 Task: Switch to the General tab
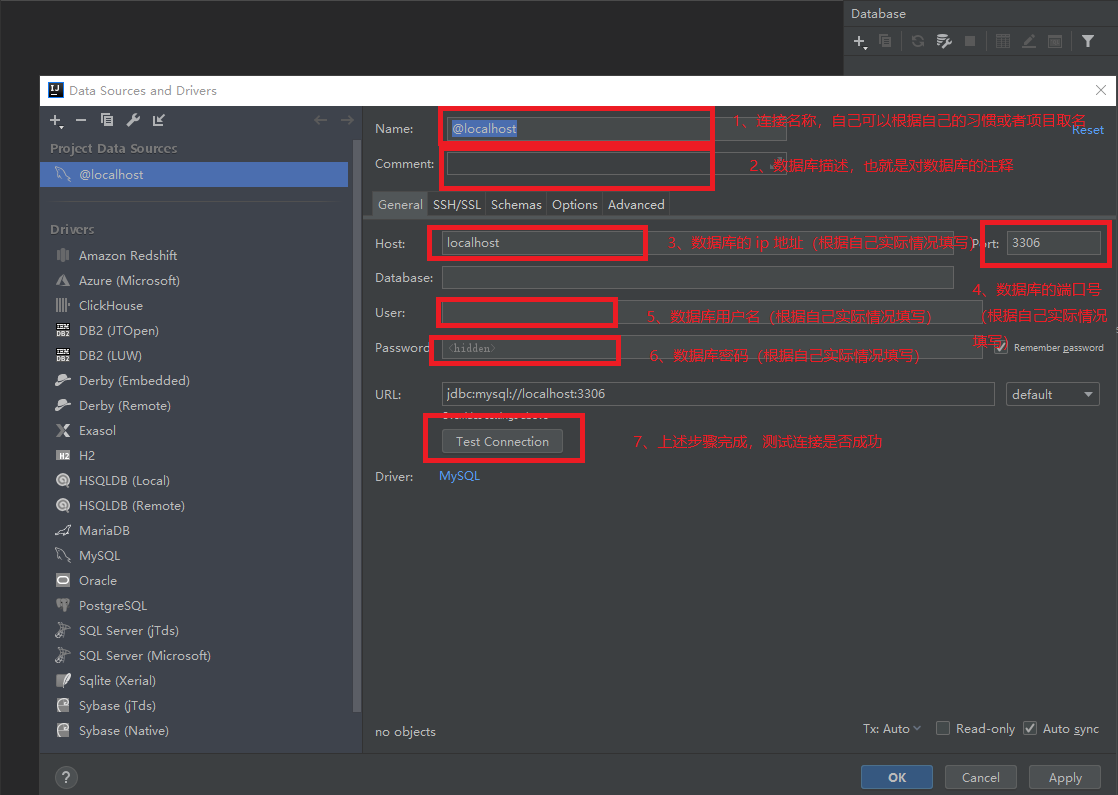point(400,204)
